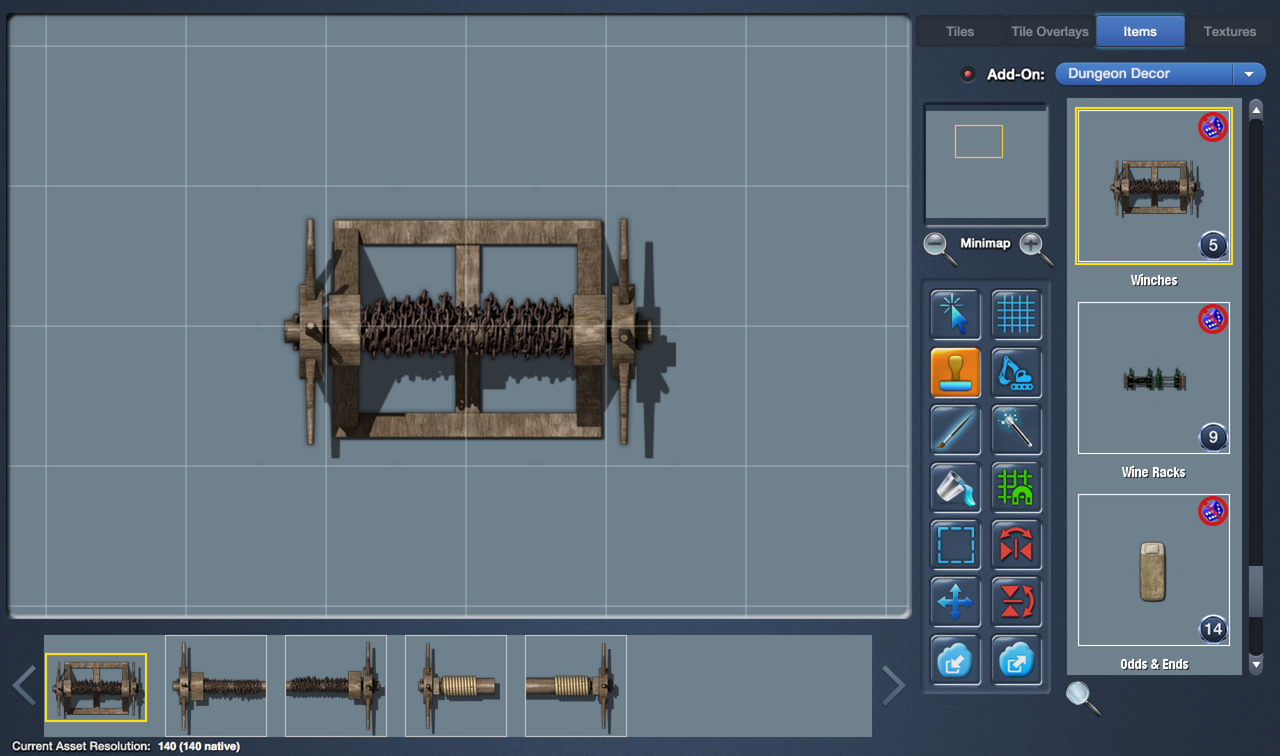1280x756 pixels.
Task: Select the Winches category thumbnail
Action: pyautogui.click(x=1154, y=186)
